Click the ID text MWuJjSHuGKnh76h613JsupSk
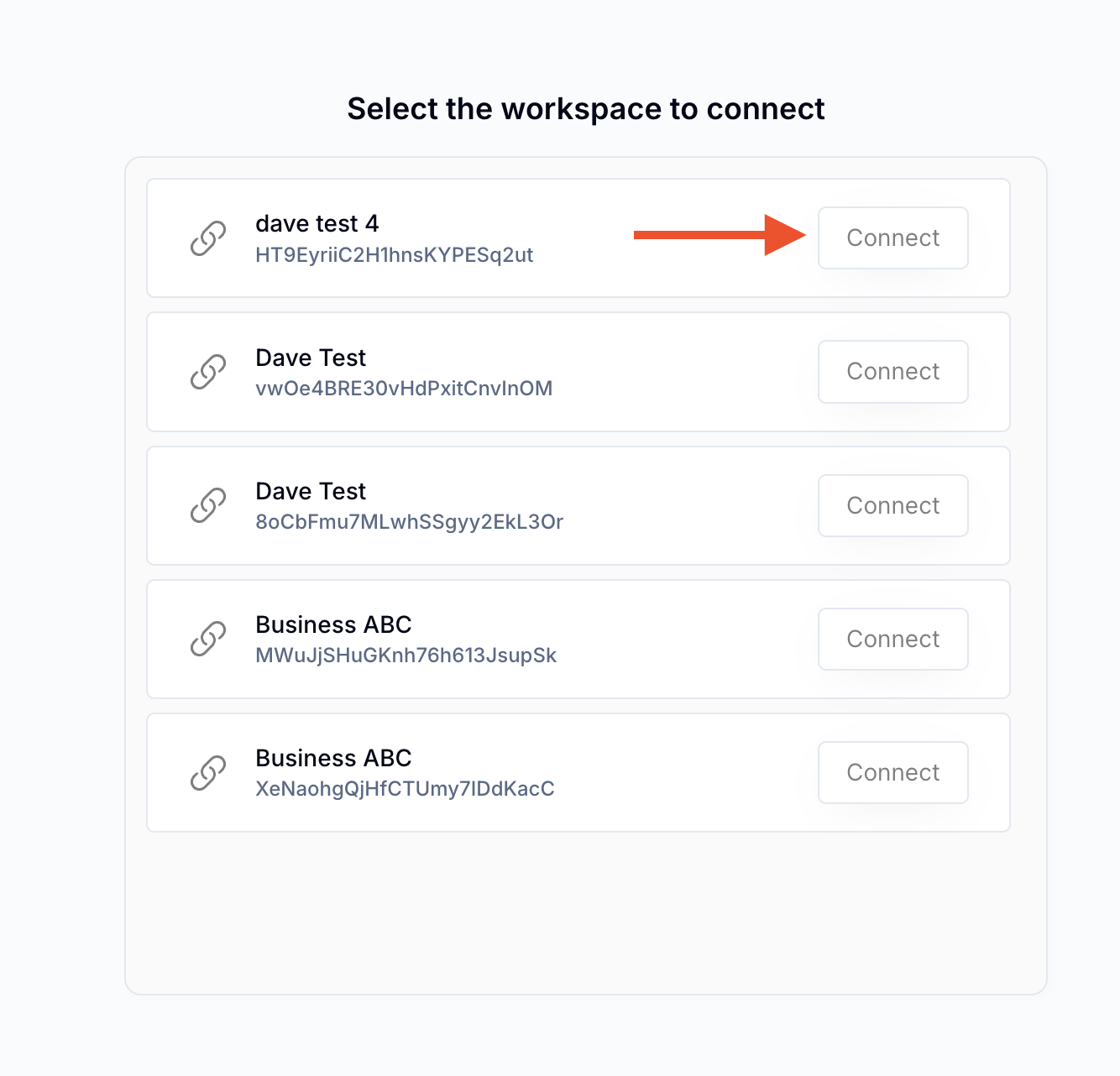Screen dimensions: 1120x1076 click(x=406, y=656)
